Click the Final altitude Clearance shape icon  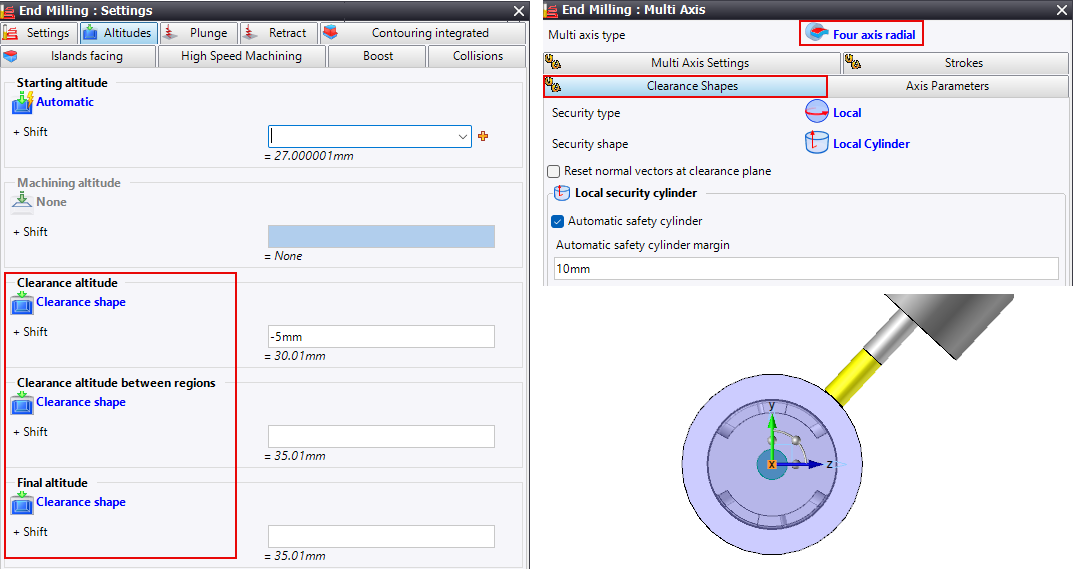tap(23, 503)
